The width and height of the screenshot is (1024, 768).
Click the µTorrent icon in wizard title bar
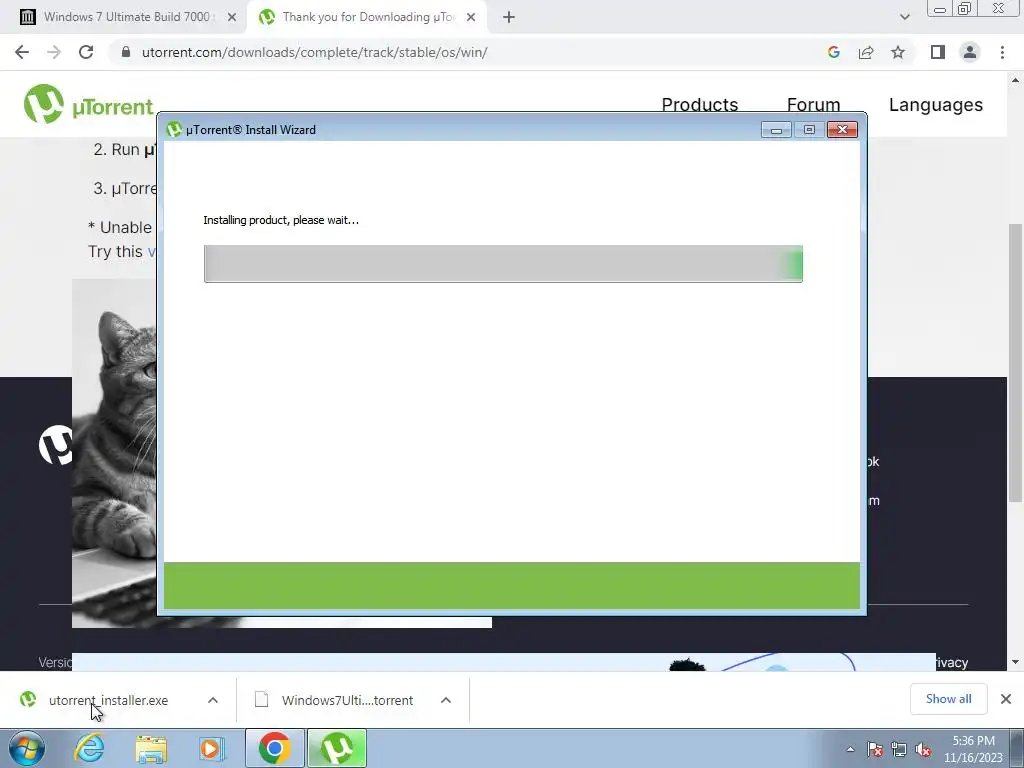pos(174,129)
